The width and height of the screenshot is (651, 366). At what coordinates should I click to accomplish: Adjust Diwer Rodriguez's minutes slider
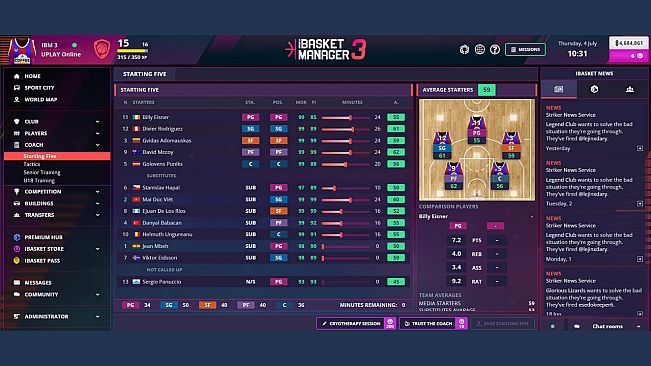coord(345,129)
